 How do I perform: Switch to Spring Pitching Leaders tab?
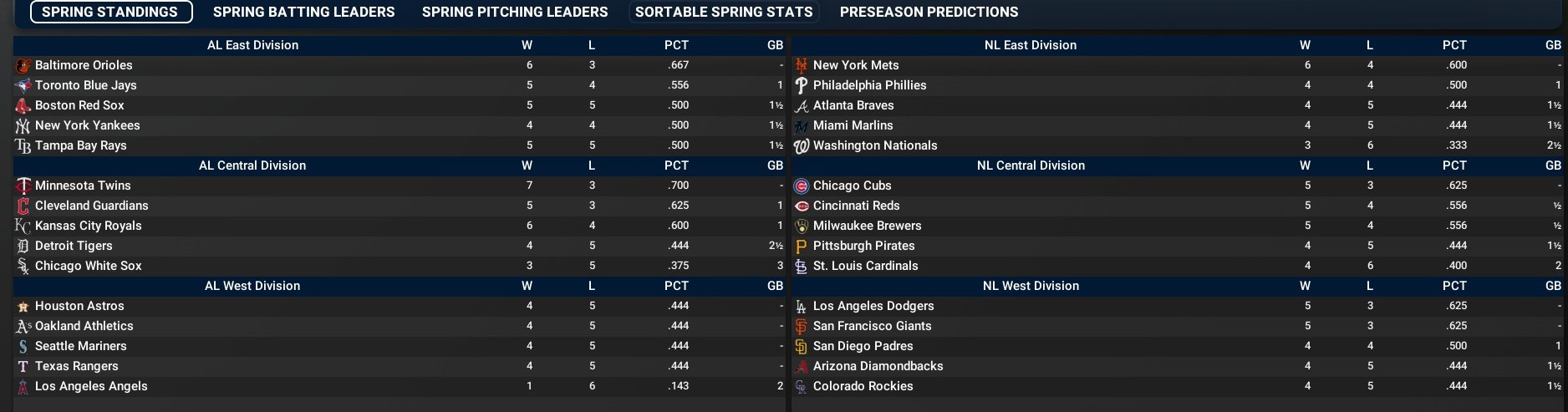(515, 12)
